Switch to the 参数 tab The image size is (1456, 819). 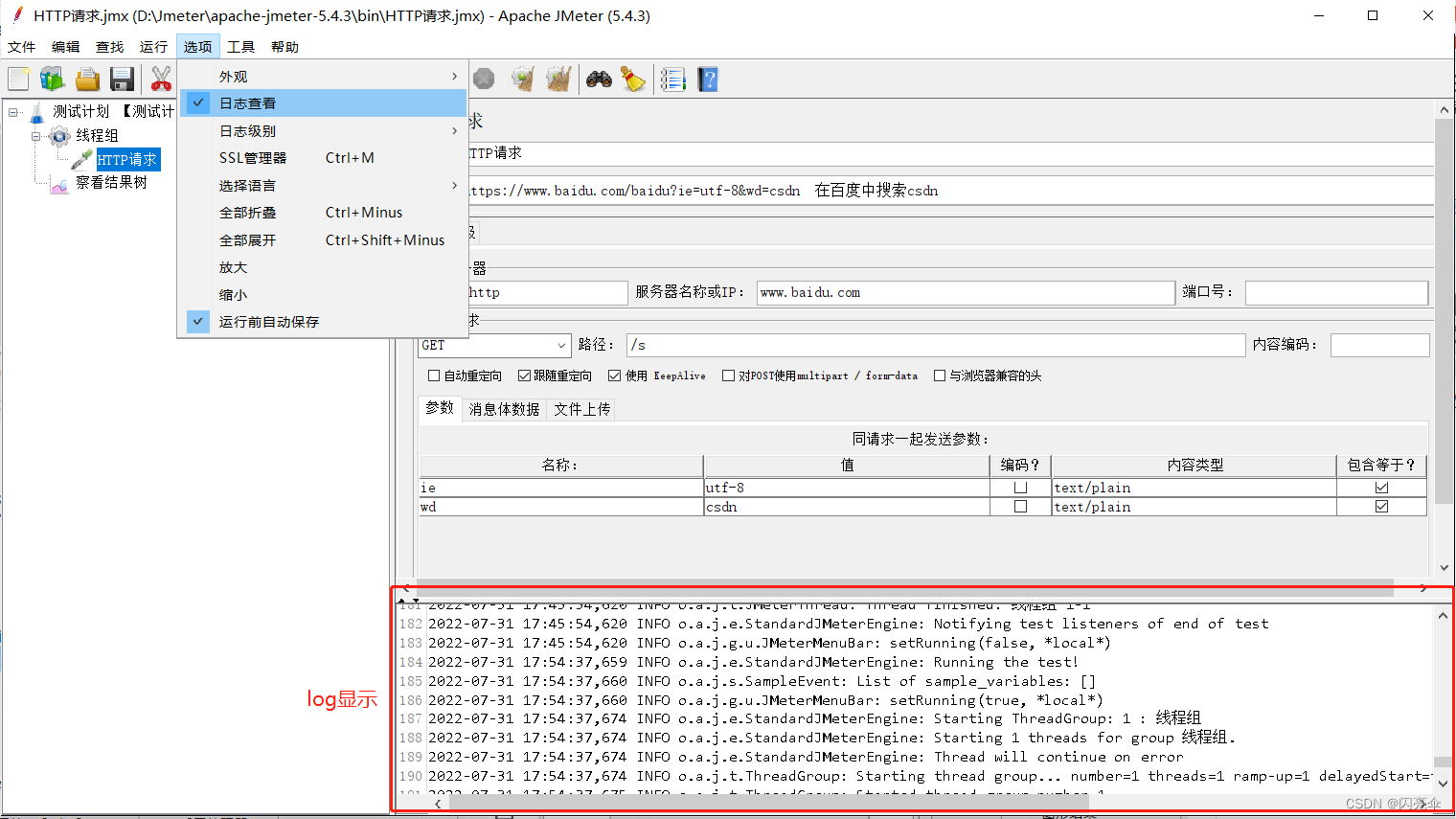(440, 408)
